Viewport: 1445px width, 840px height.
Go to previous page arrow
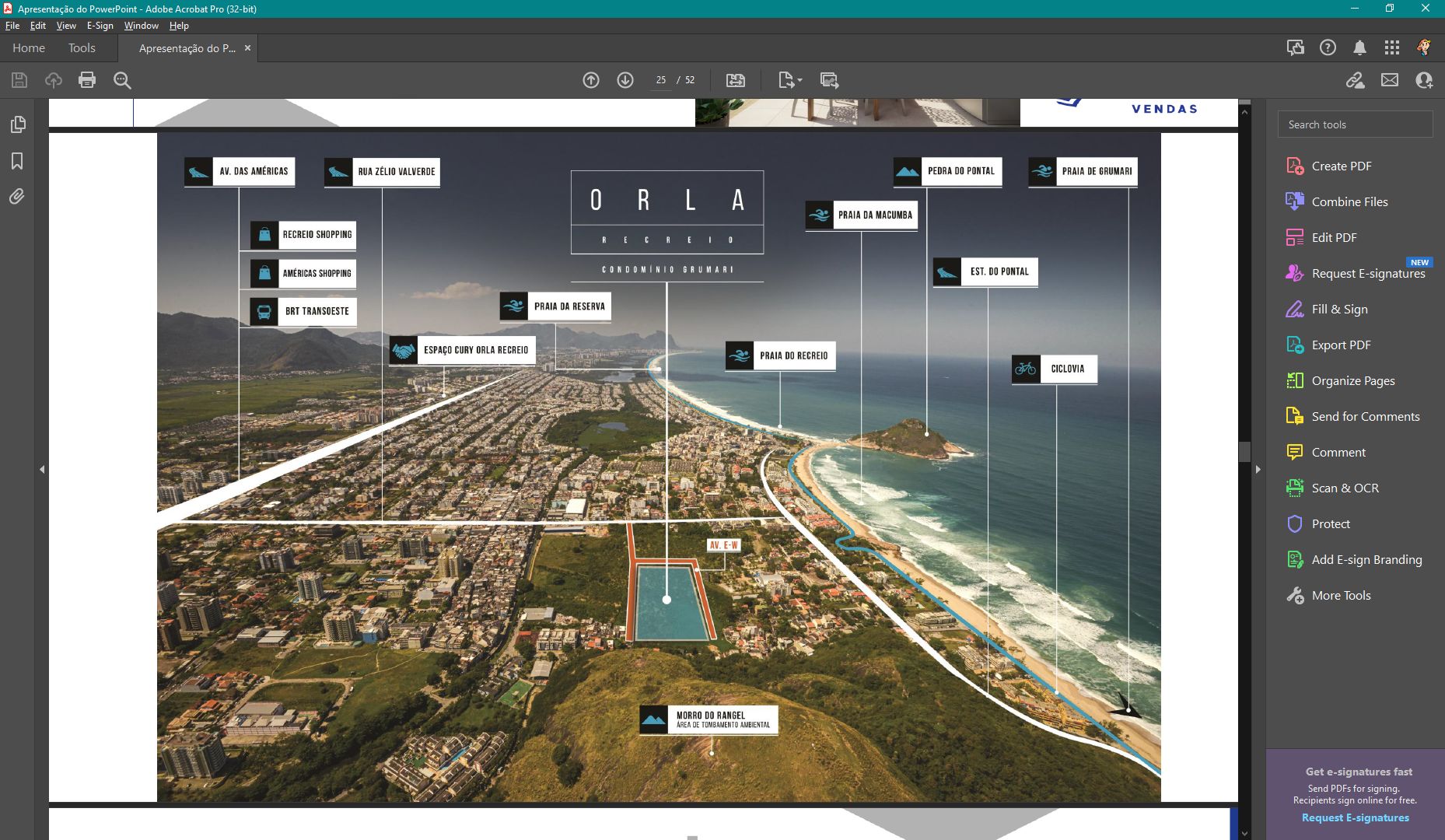click(591, 80)
